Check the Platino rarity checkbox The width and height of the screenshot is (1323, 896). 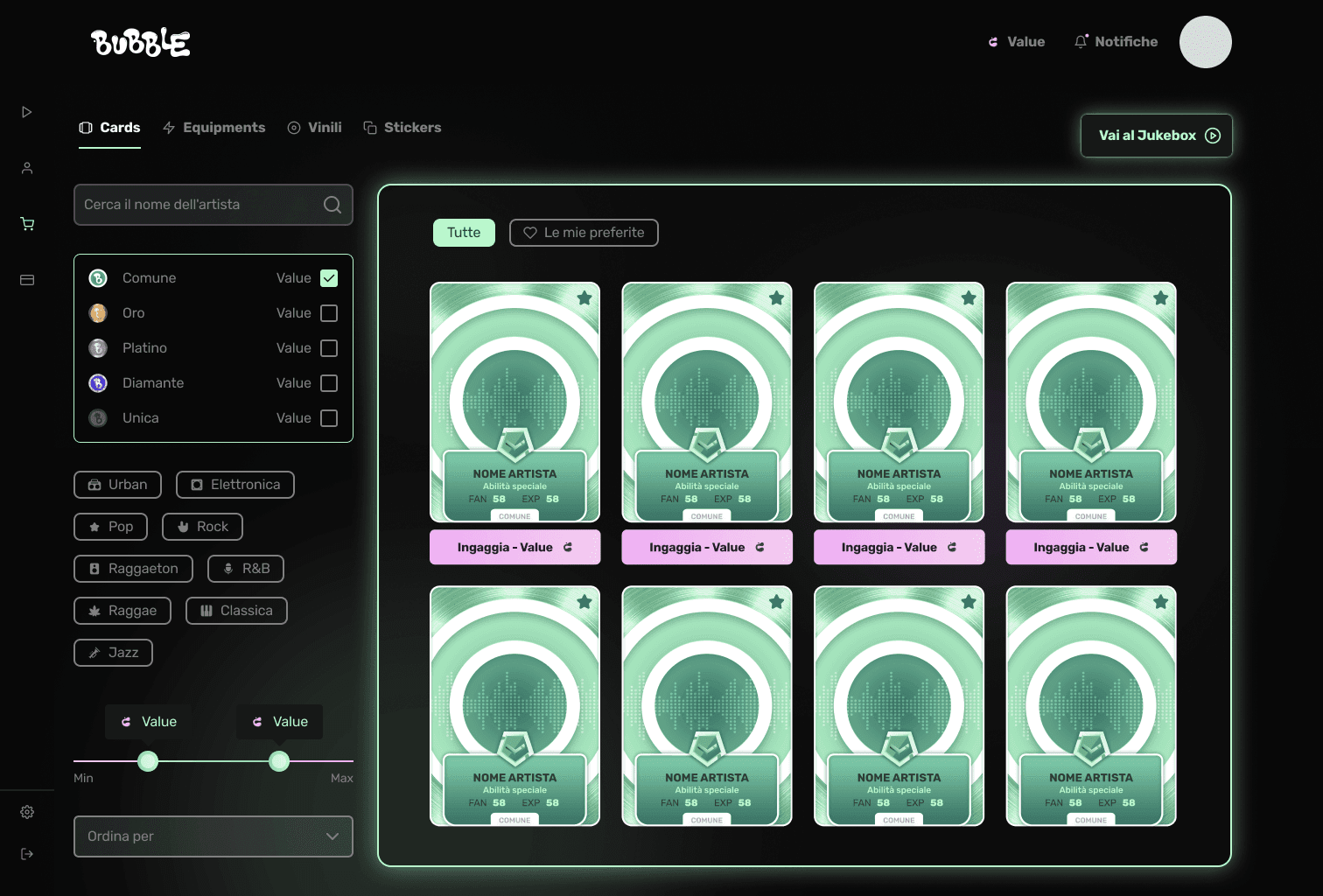(x=329, y=348)
